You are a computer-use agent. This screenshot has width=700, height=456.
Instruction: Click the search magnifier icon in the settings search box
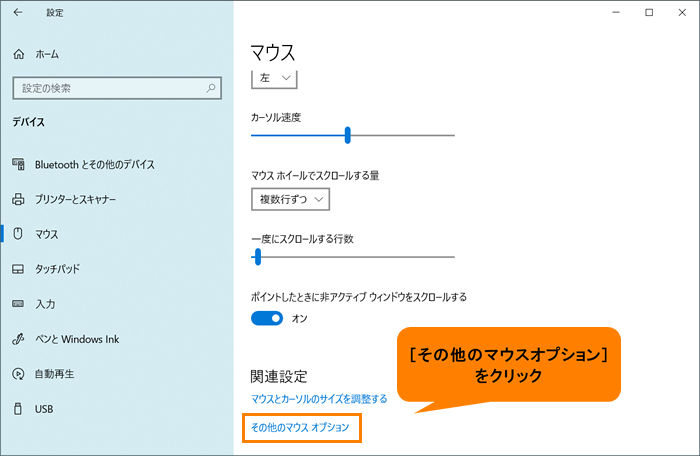(211, 88)
